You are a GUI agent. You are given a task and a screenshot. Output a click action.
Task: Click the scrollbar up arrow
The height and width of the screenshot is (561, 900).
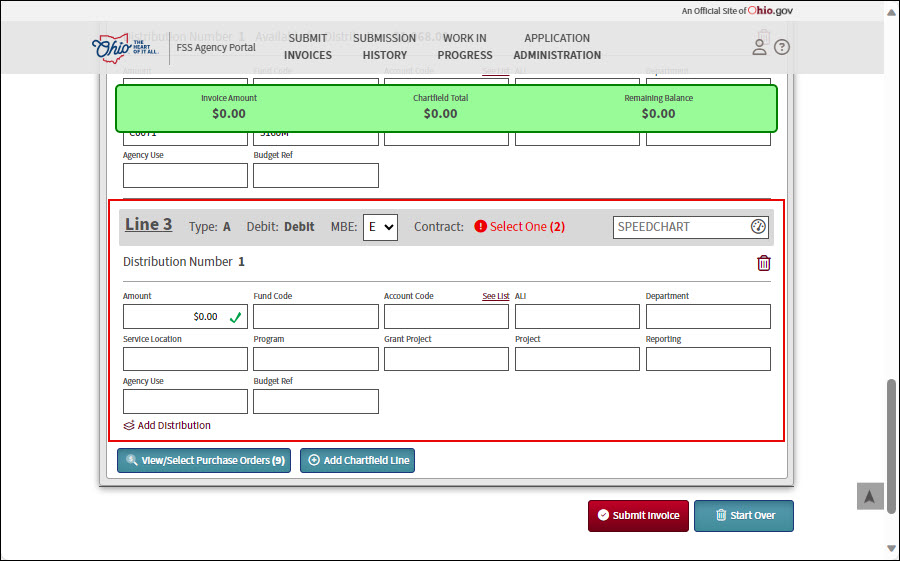tap(891, 11)
